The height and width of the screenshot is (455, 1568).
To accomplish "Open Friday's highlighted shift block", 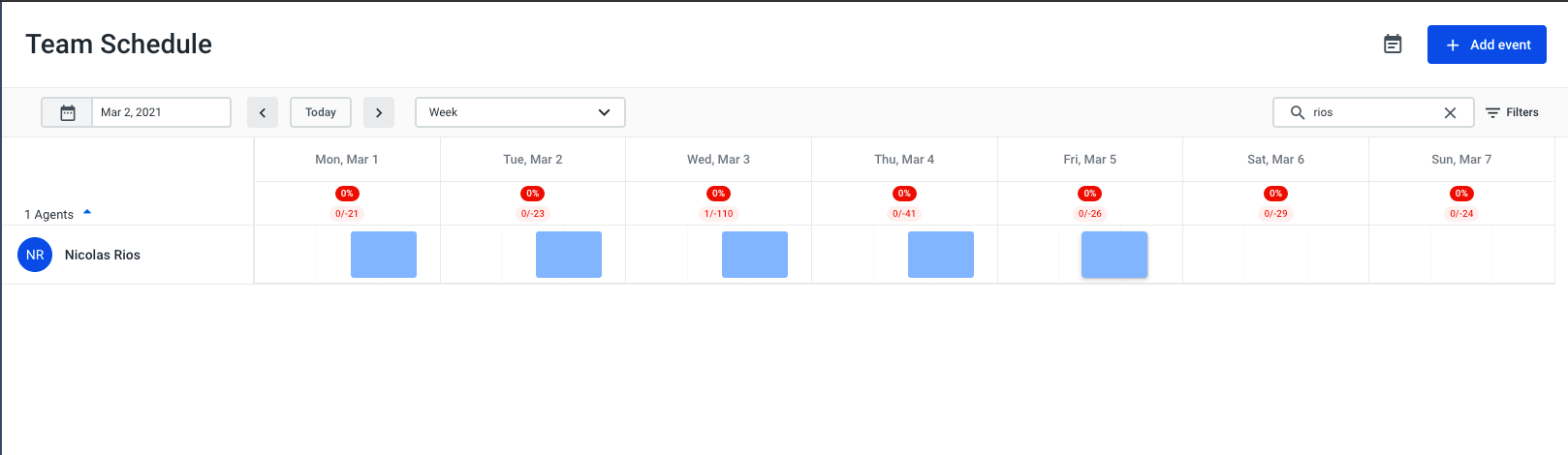I will (x=1114, y=255).
